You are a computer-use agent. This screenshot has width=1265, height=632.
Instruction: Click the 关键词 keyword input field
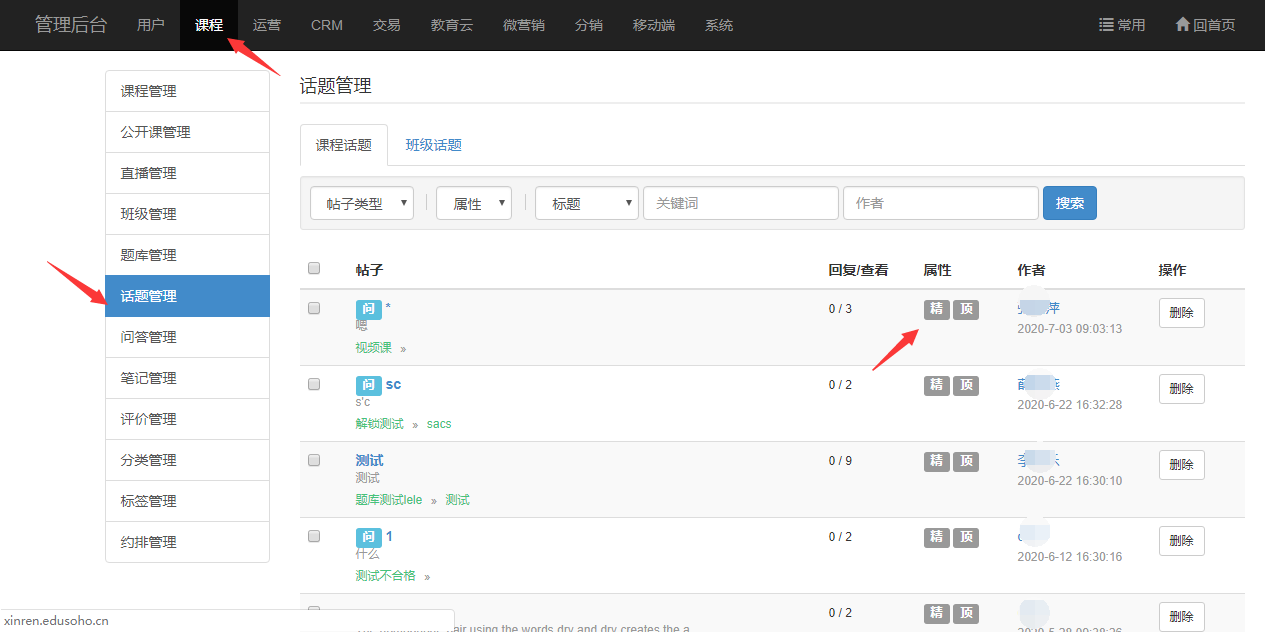(x=740, y=203)
